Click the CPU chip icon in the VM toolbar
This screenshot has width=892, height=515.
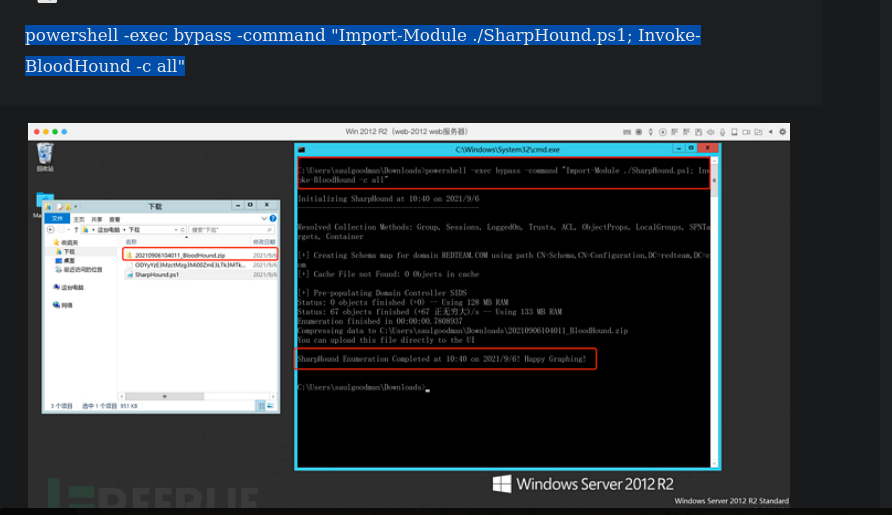coord(639,132)
